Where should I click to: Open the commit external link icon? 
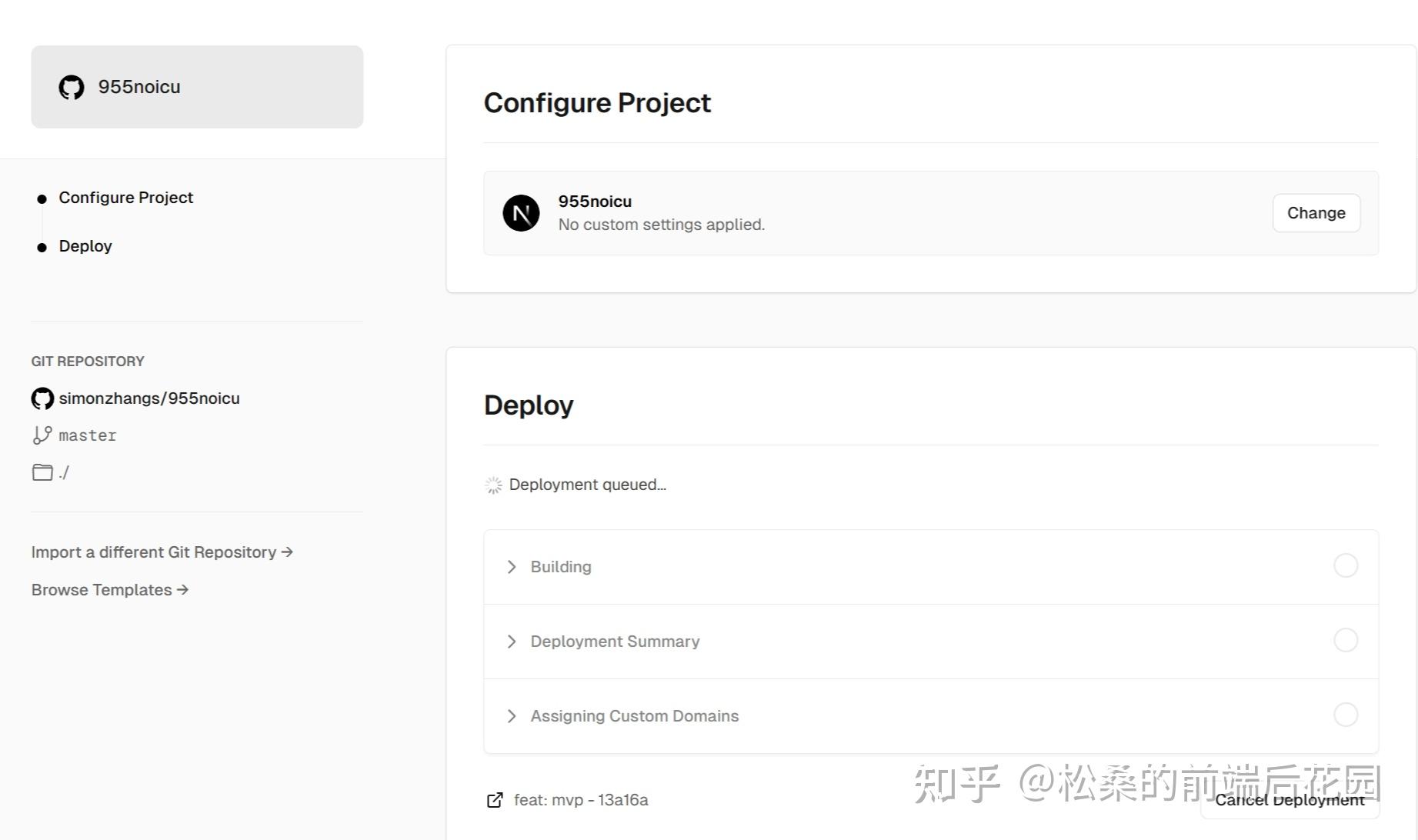click(495, 800)
